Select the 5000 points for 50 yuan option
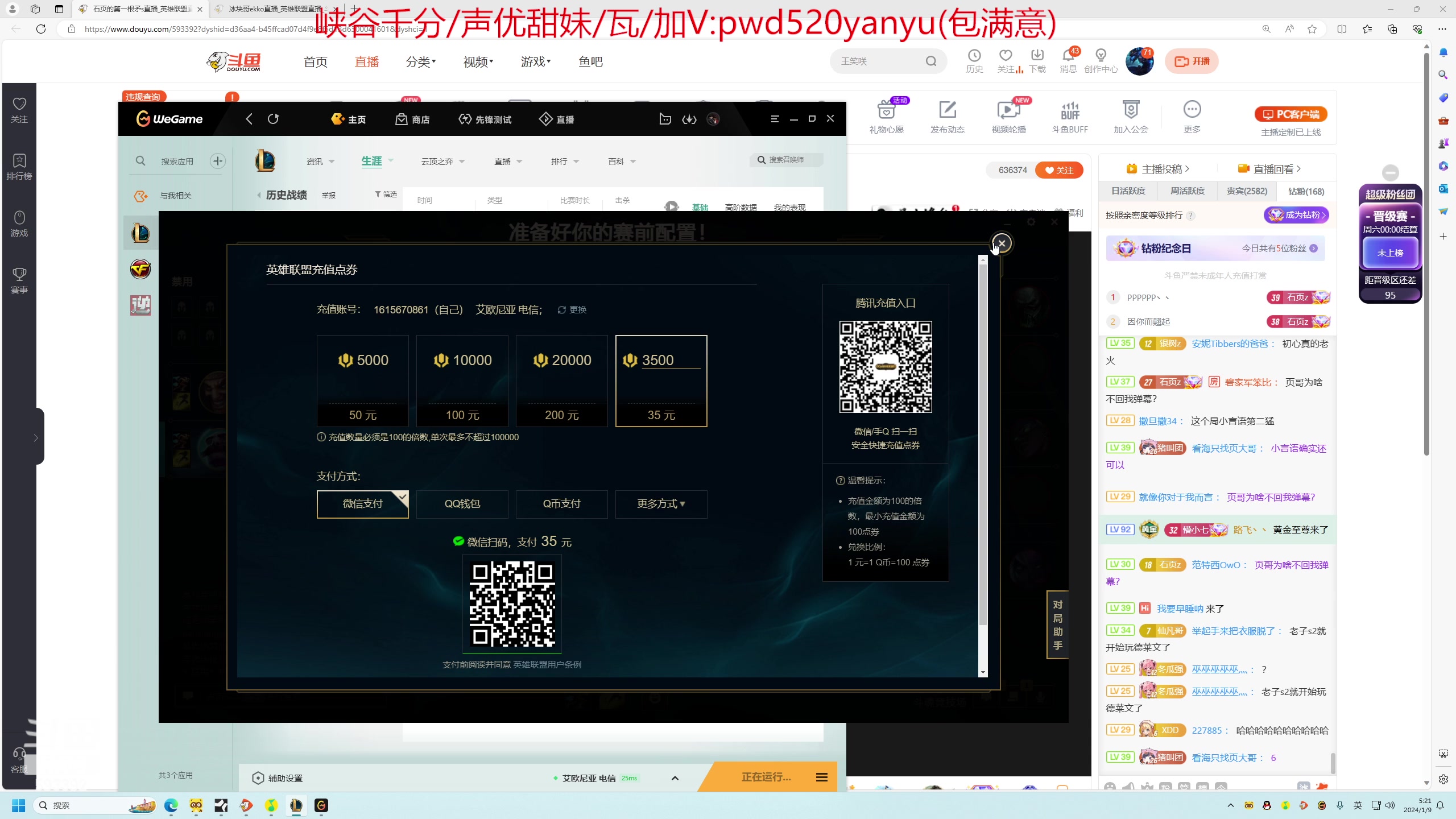Viewport: 1456px width, 819px height. pyautogui.click(x=363, y=380)
